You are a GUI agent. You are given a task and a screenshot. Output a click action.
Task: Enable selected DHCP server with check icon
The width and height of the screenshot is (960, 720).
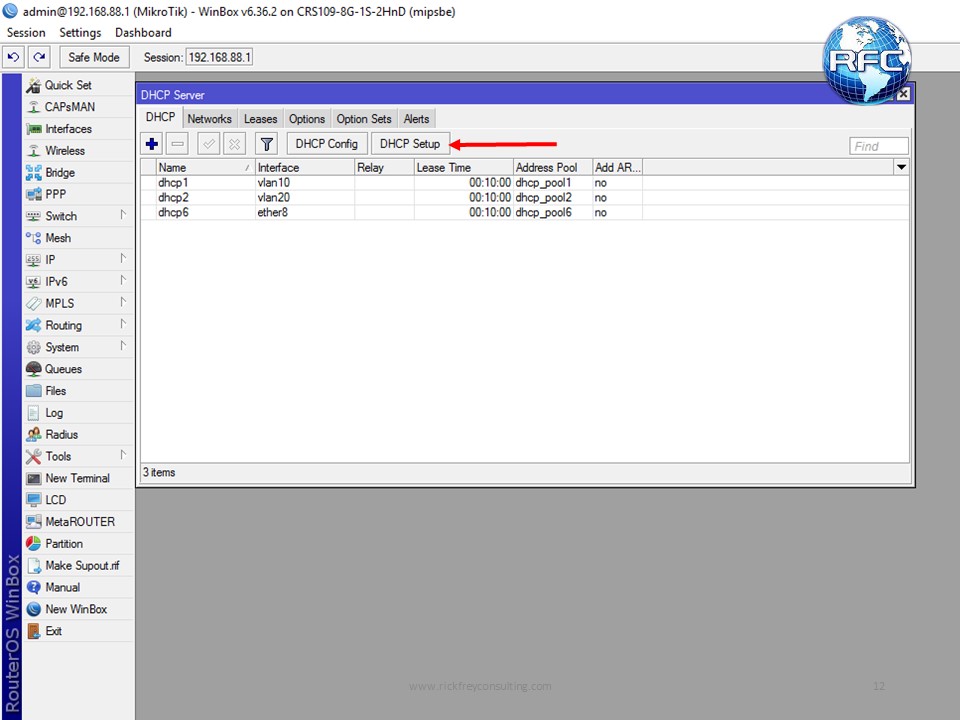pyautogui.click(x=209, y=144)
